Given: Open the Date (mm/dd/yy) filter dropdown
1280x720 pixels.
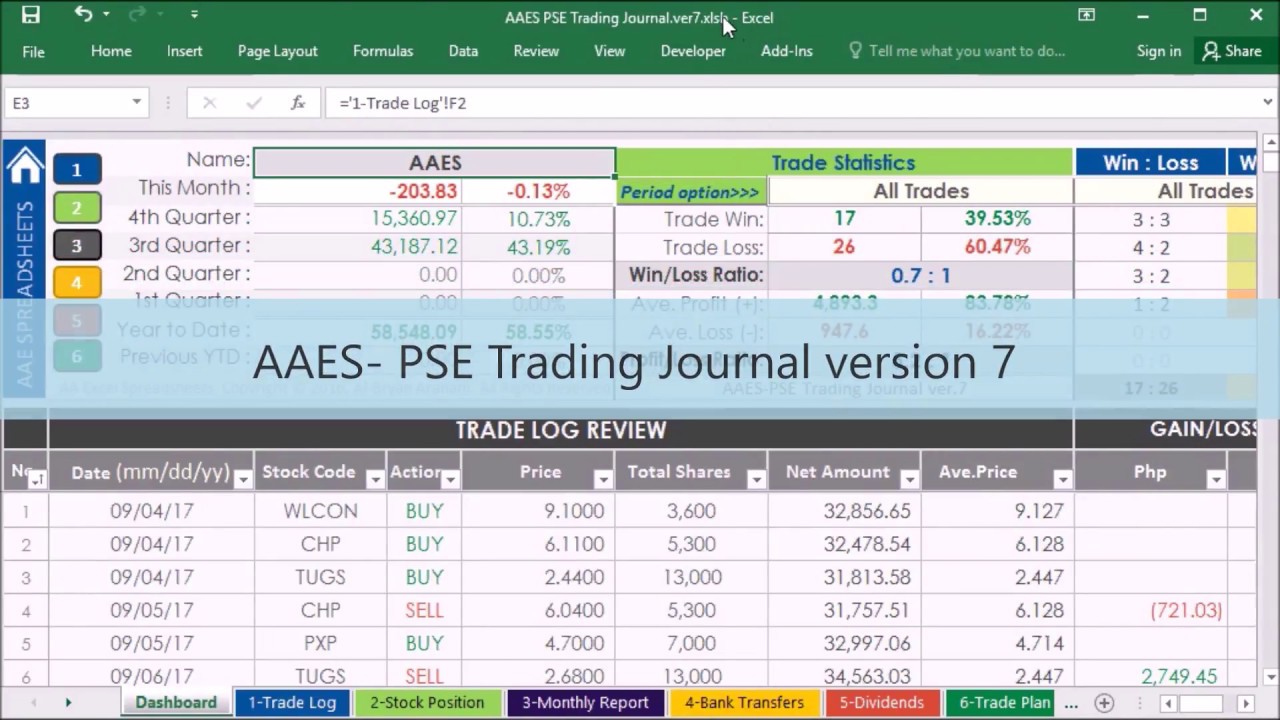Looking at the screenshot, I should coord(242,480).
